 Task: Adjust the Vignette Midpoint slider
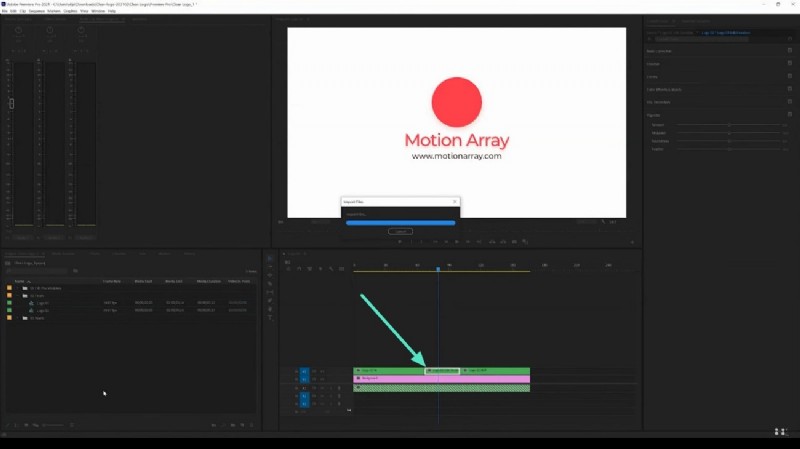[x=729, y=133]
